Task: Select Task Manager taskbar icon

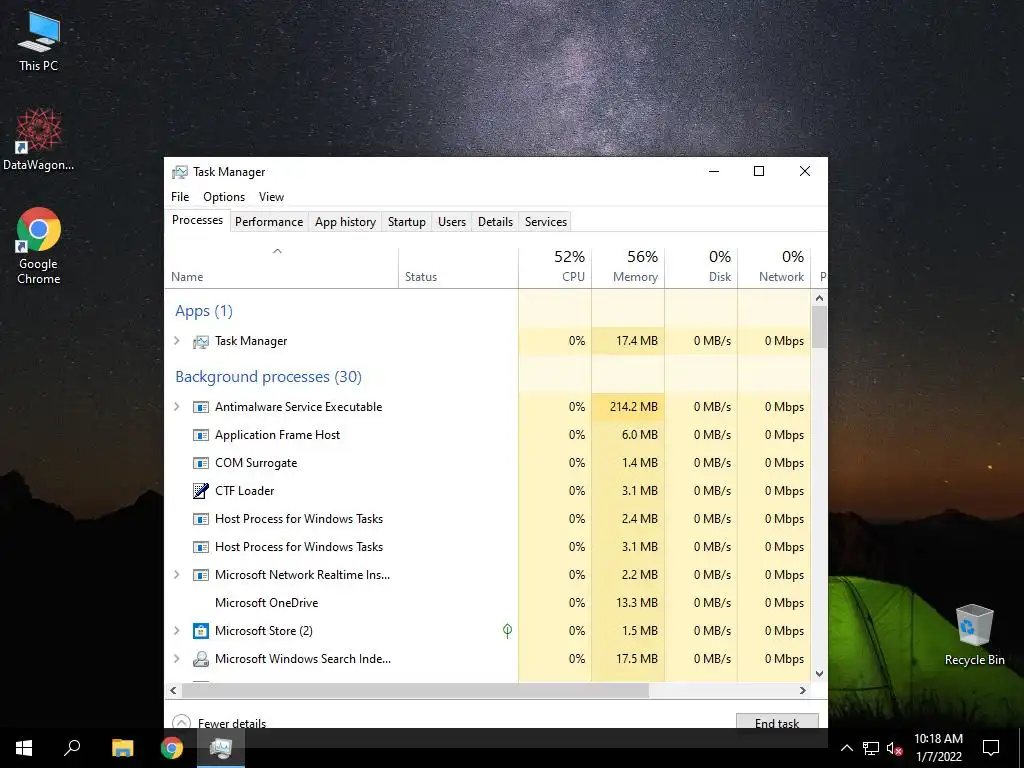Action: click(x=221, y=748)
